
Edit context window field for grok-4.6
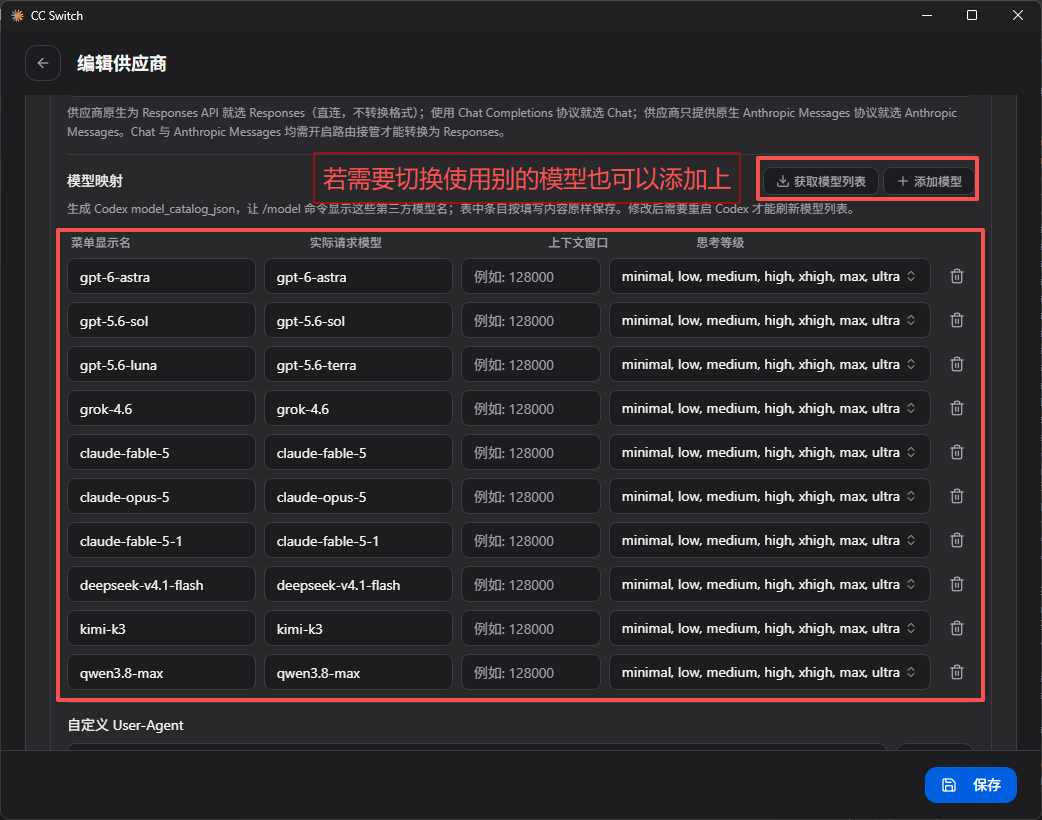531,409
